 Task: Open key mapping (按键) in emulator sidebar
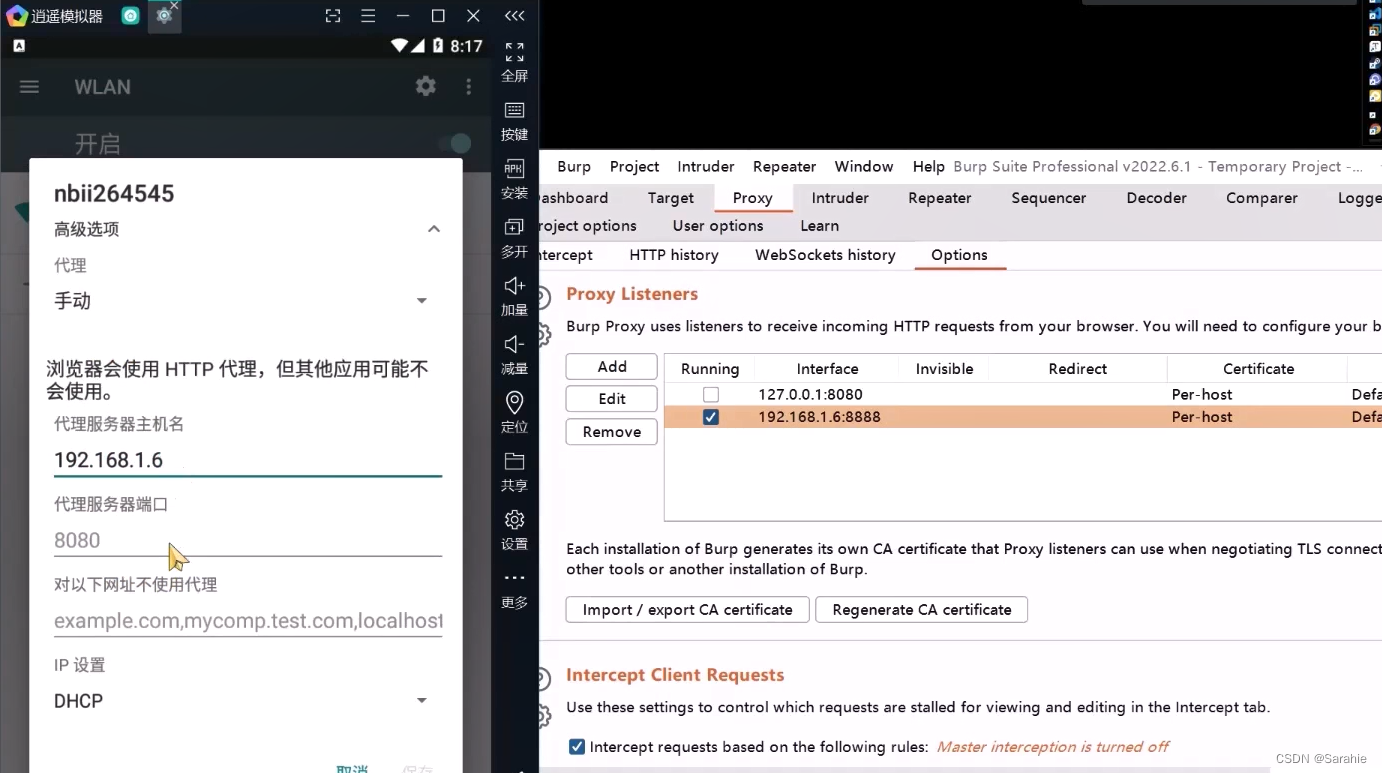tap(514, 121)
